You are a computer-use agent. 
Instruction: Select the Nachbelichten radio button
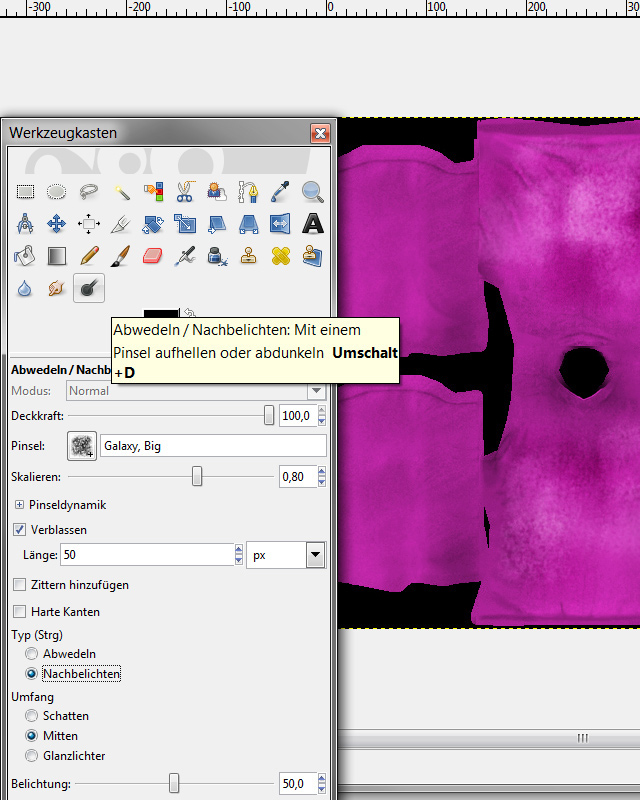coord(32,673)
